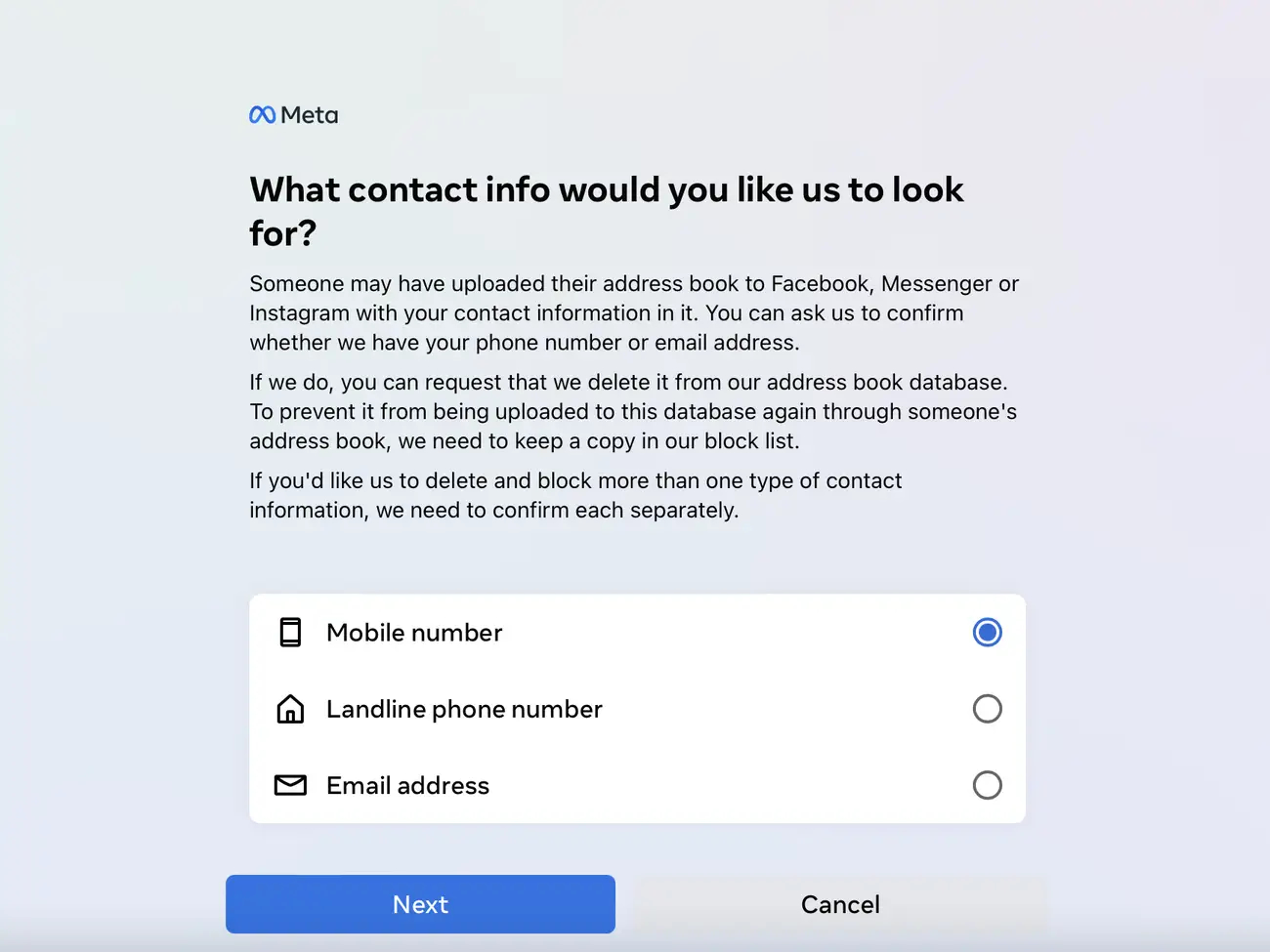Continue with the Next button
Viewport: 1270px width, 952px height.
[420, 904]
